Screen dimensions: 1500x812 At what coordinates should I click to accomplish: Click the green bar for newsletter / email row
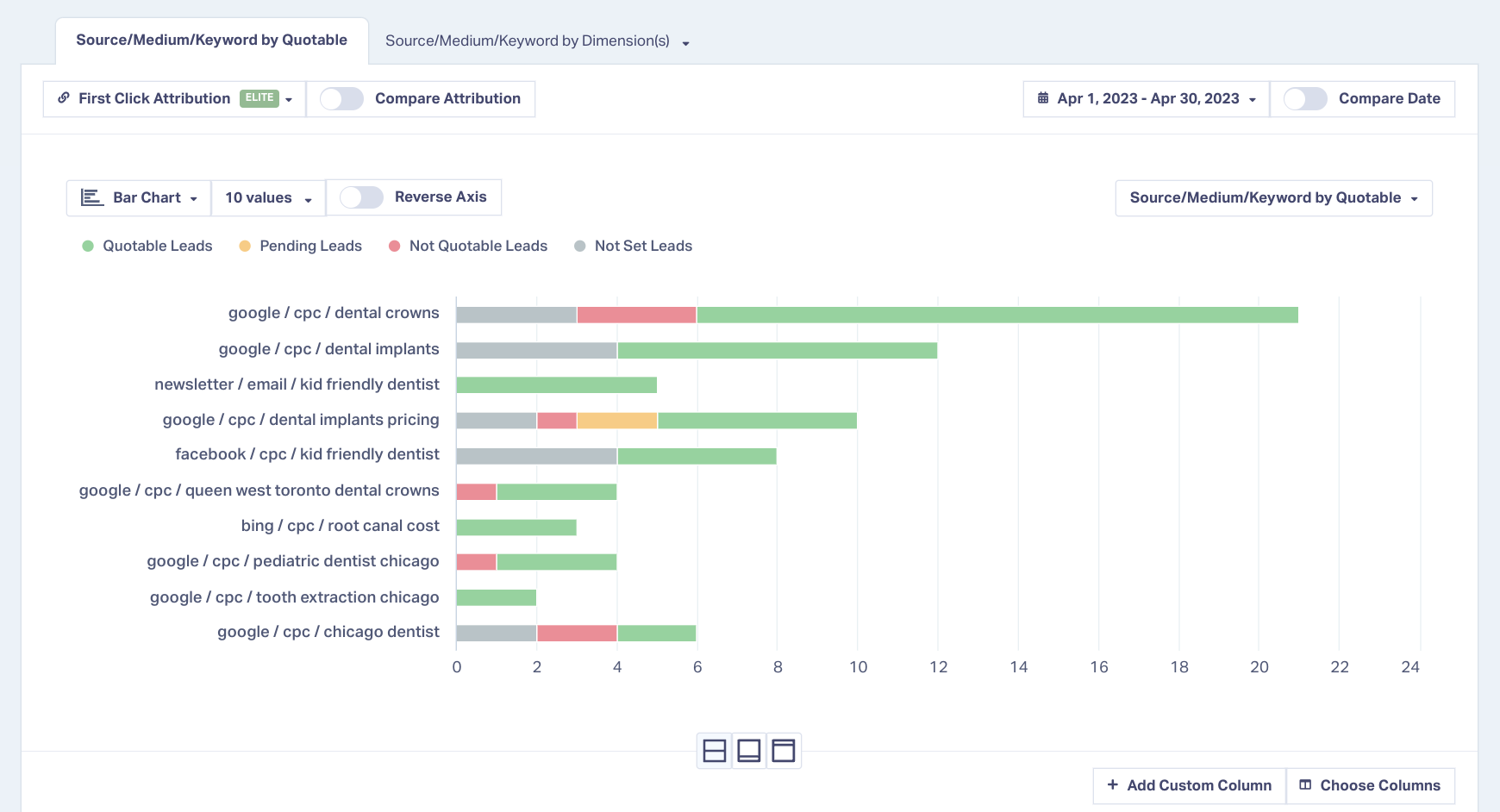point(557,384)
